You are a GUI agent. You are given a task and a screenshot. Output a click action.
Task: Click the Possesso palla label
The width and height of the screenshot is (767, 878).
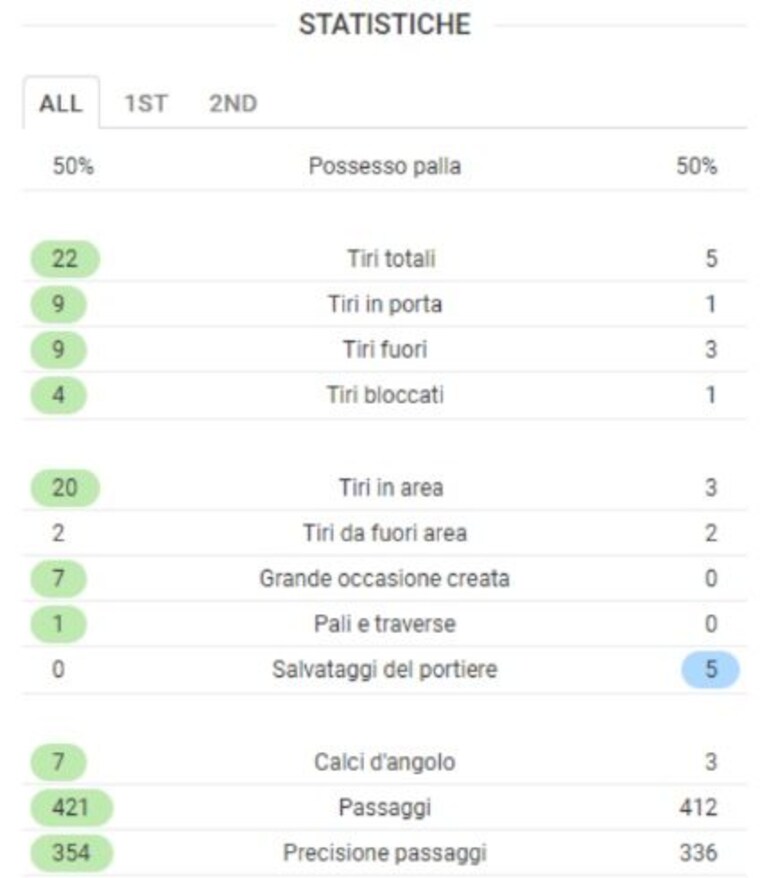385,166
